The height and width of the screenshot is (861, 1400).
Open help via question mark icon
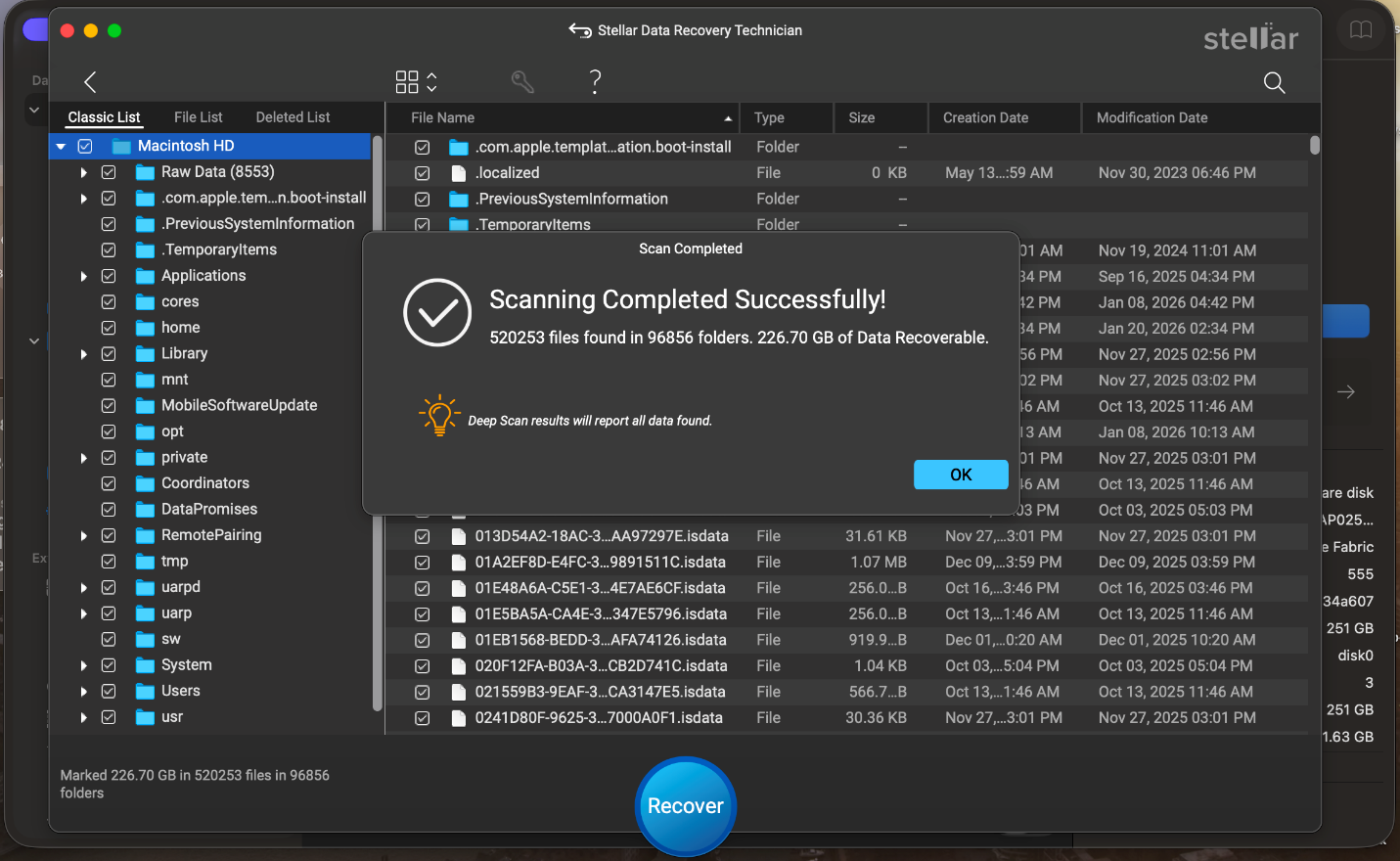pyautogui.click(x=595, y=82)
